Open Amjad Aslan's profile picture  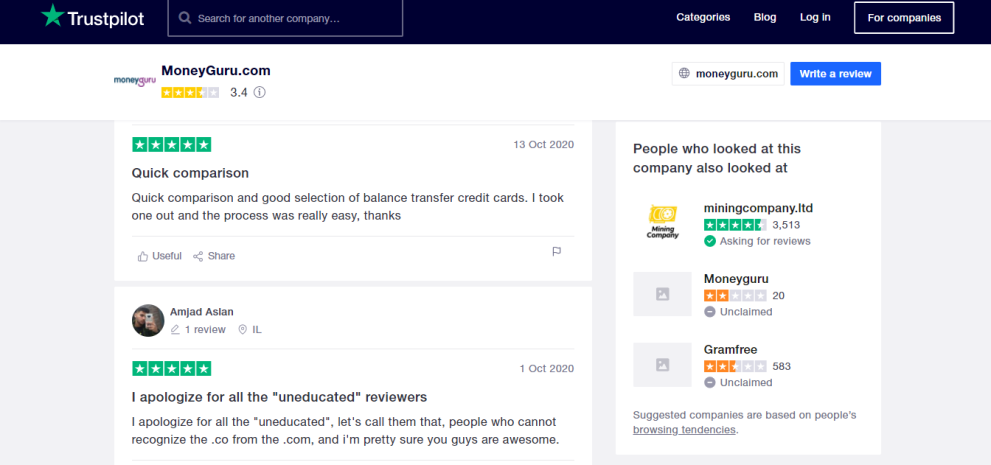pyautogui.click(x=148, y=320)
